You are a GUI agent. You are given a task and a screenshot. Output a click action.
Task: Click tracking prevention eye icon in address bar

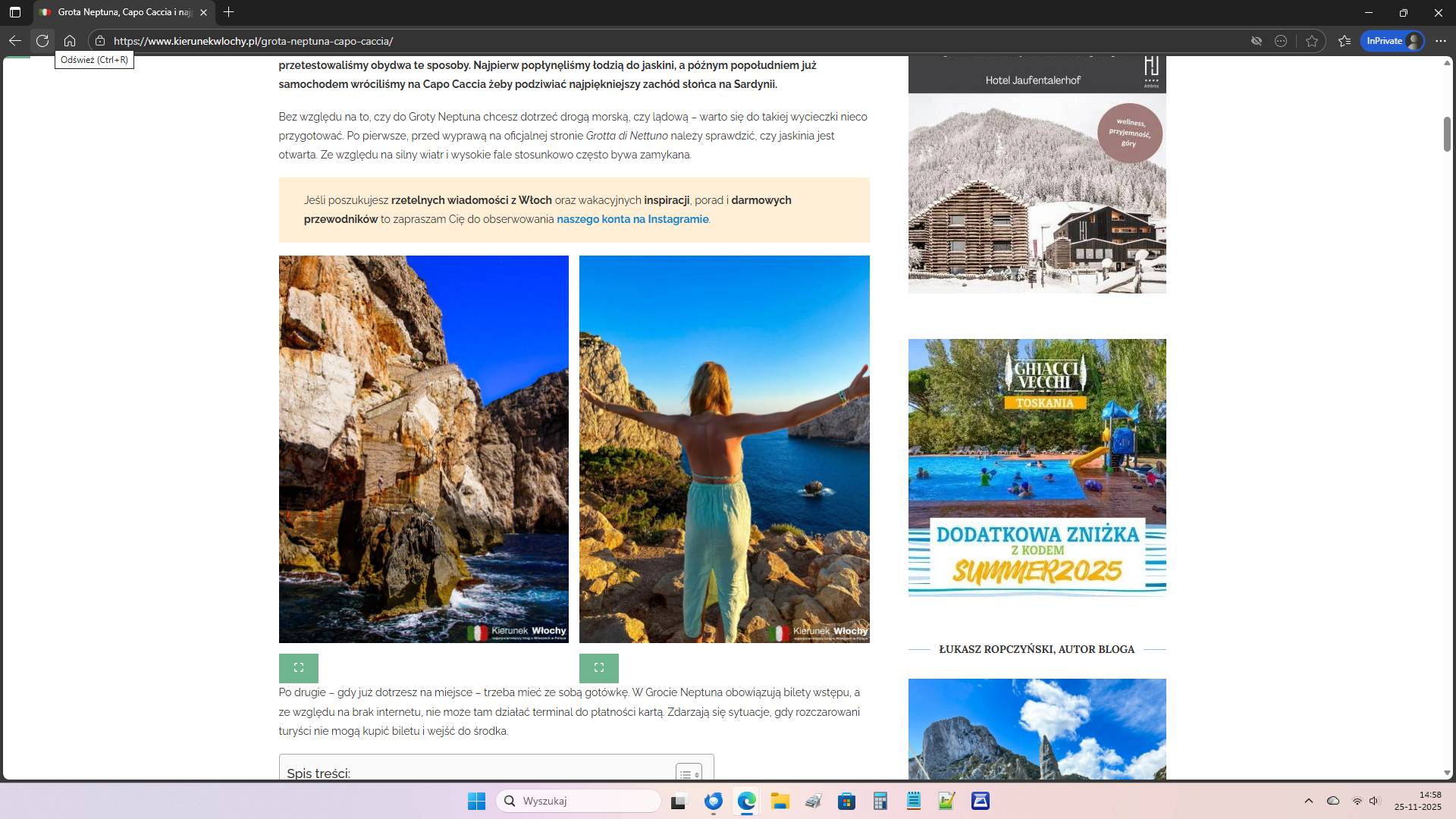point(1257,41)
